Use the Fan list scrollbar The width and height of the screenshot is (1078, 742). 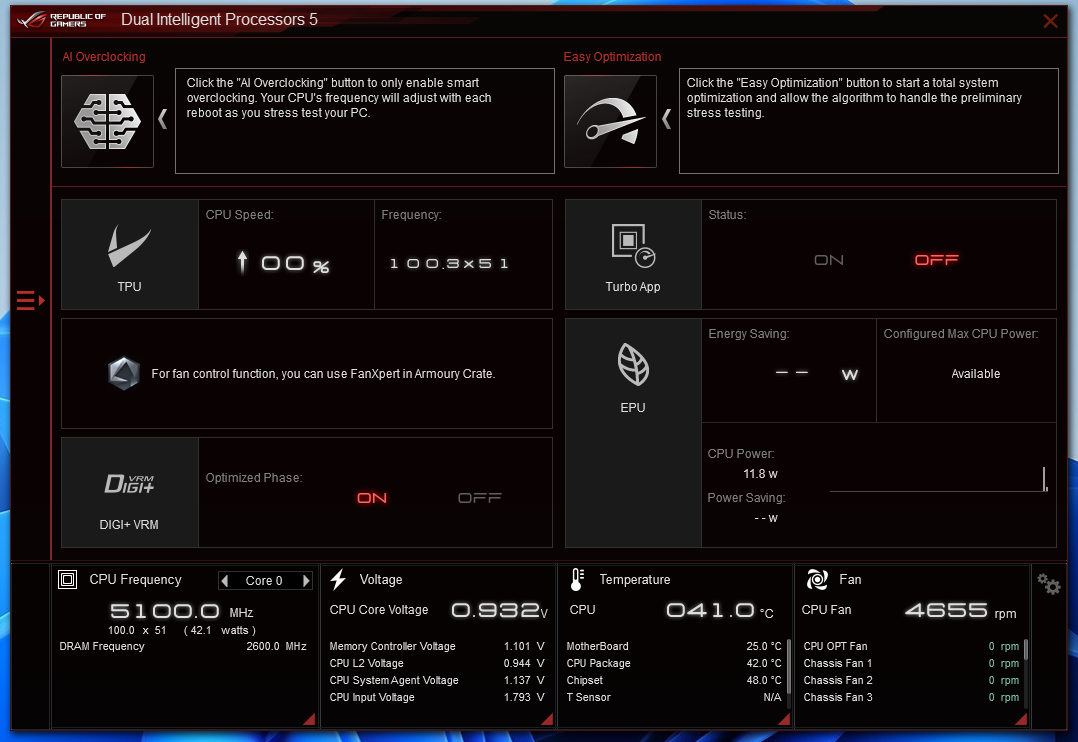tap(1026, 674)
